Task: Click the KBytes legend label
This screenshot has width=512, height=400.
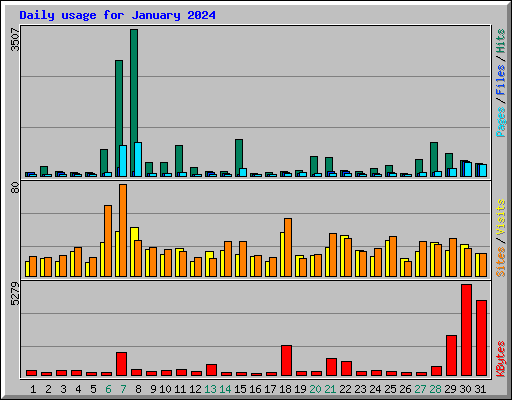Action: tap(501, 359)
